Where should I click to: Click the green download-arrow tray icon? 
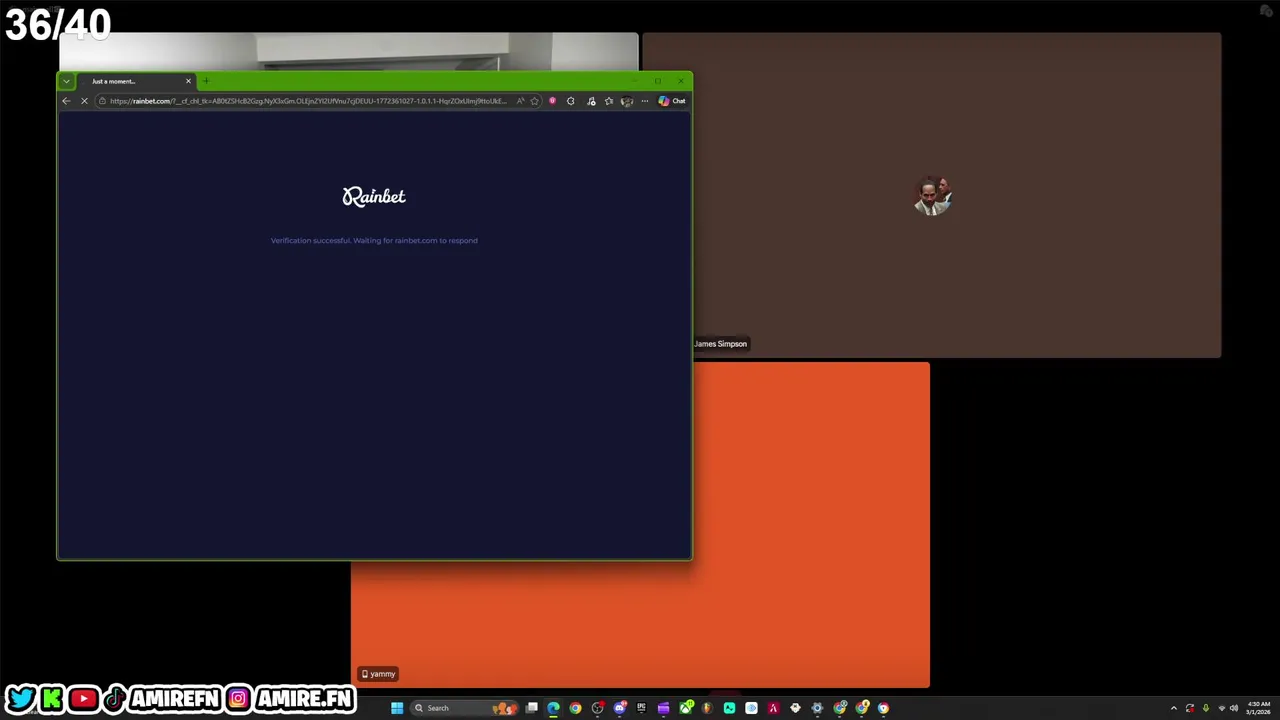coord(1205,708)
